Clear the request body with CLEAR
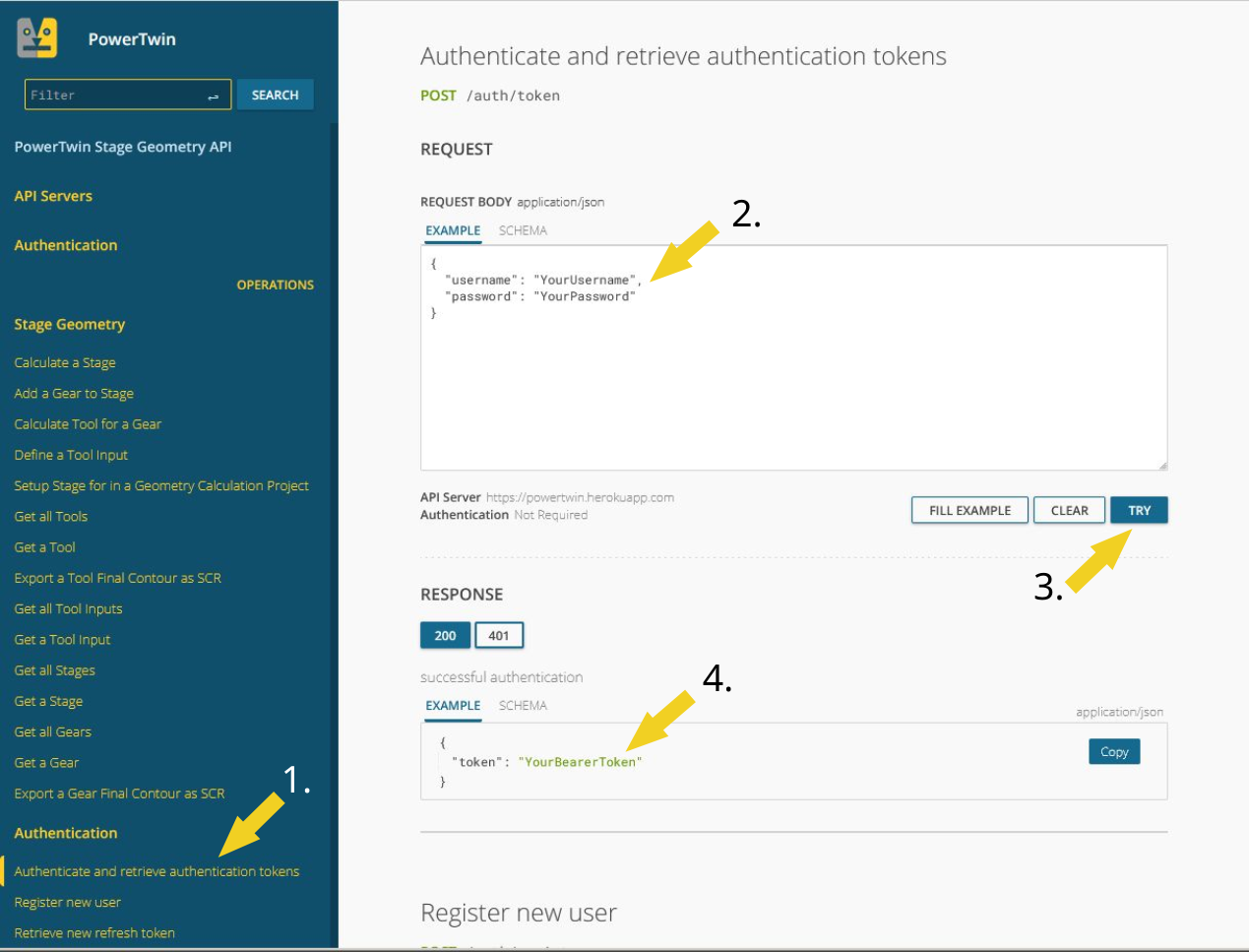The width and height of the screenshot is (1249, 952). [x=1069, y=510]
